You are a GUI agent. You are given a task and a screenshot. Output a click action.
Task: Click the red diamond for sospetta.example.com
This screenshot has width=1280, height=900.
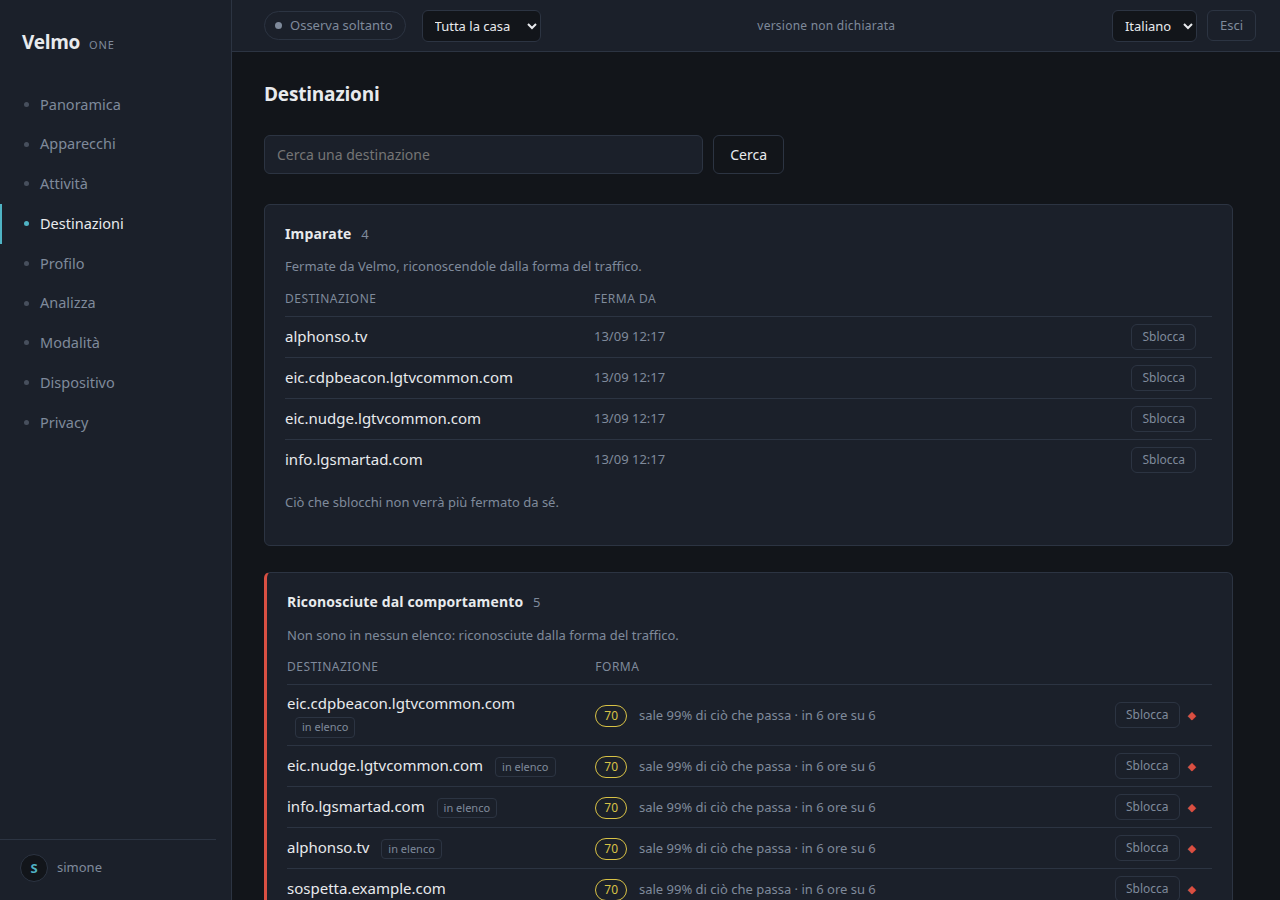pyautogui.click(x=1192, y=890)
